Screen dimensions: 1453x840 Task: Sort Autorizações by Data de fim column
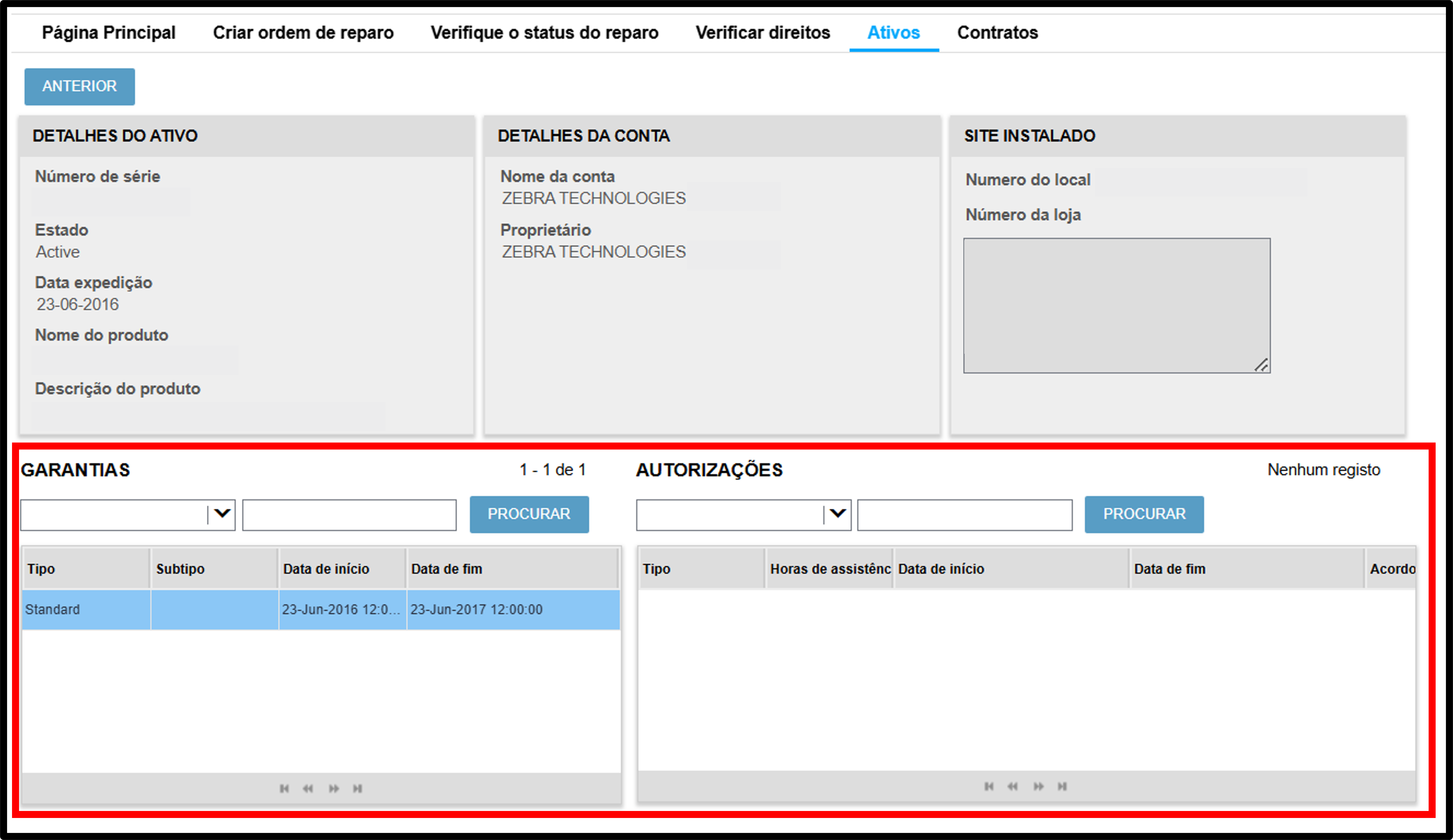click(1247, 568)
